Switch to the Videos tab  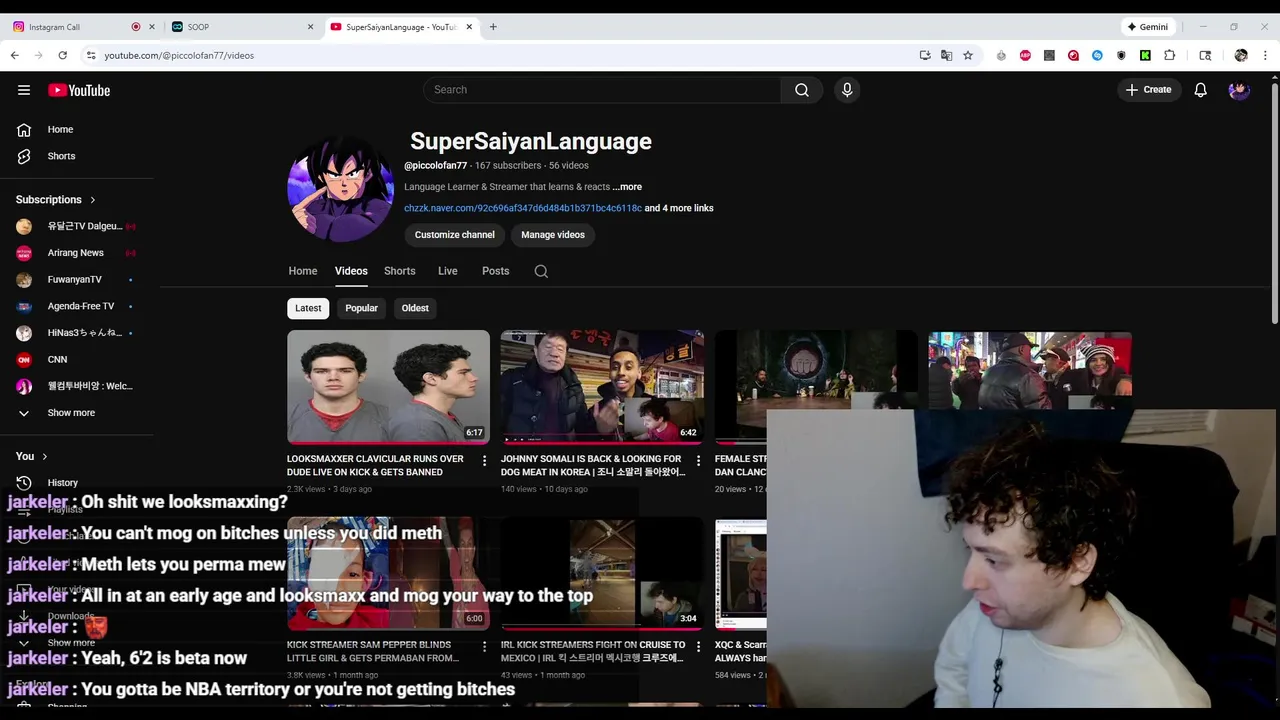[x=351, y=271]
